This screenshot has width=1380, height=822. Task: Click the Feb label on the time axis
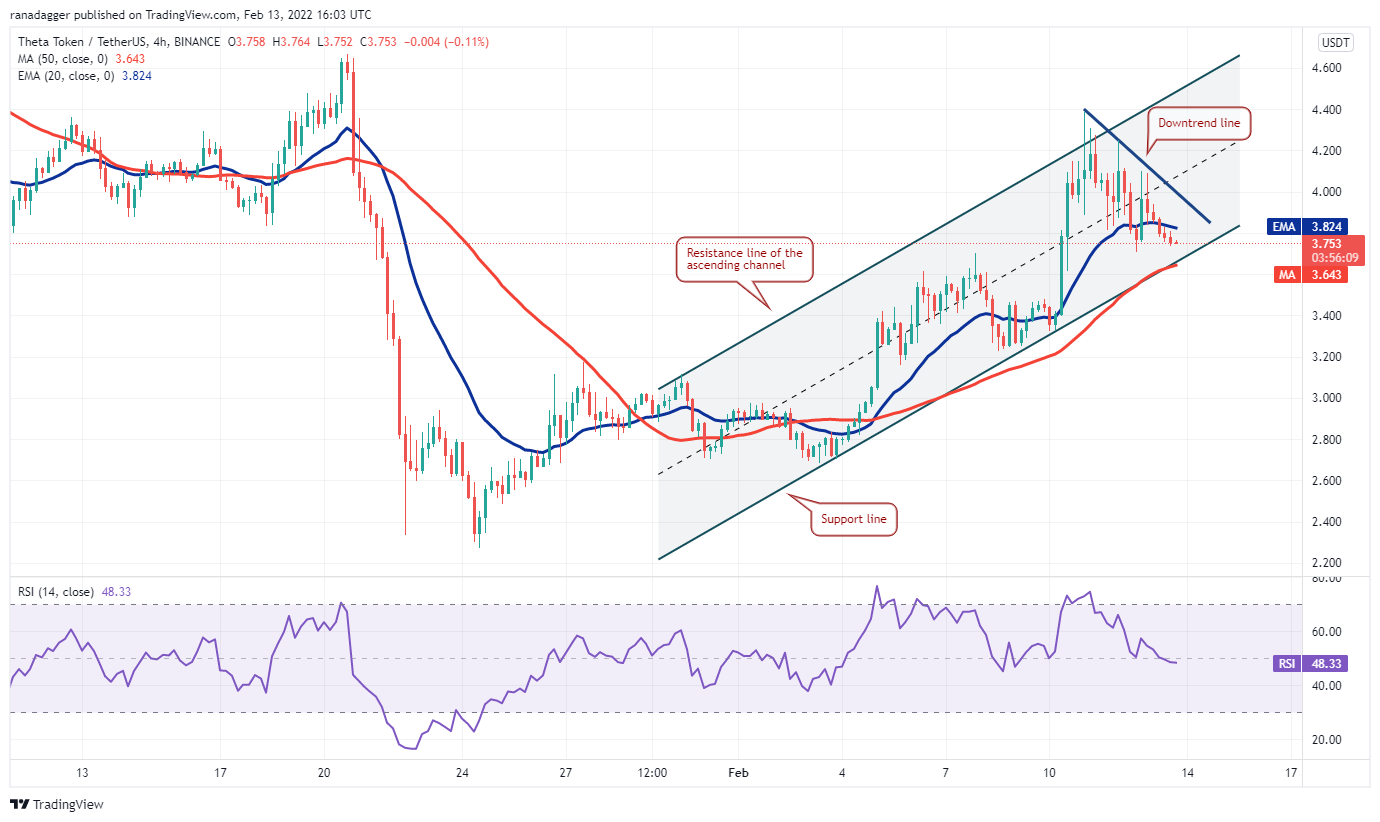[738, 772]
